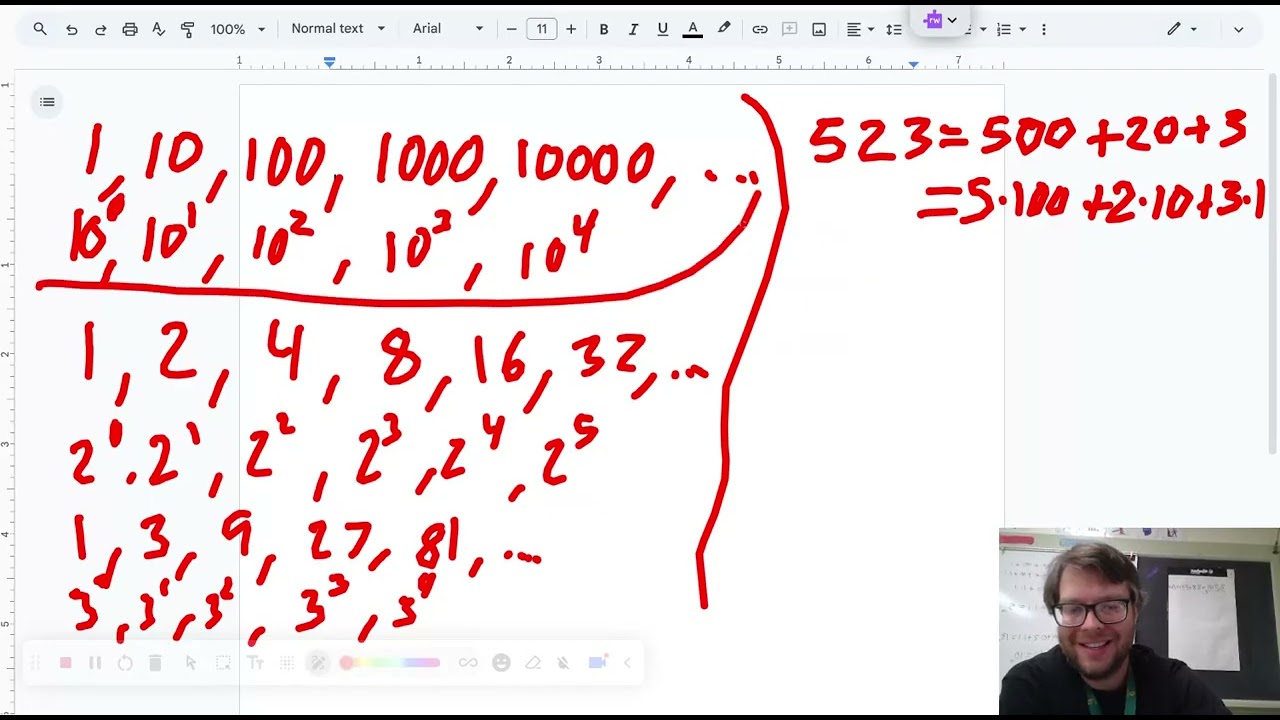Redo the last undone action
The height and width of the screenshot is (720, 1280).
coord(100,29)
